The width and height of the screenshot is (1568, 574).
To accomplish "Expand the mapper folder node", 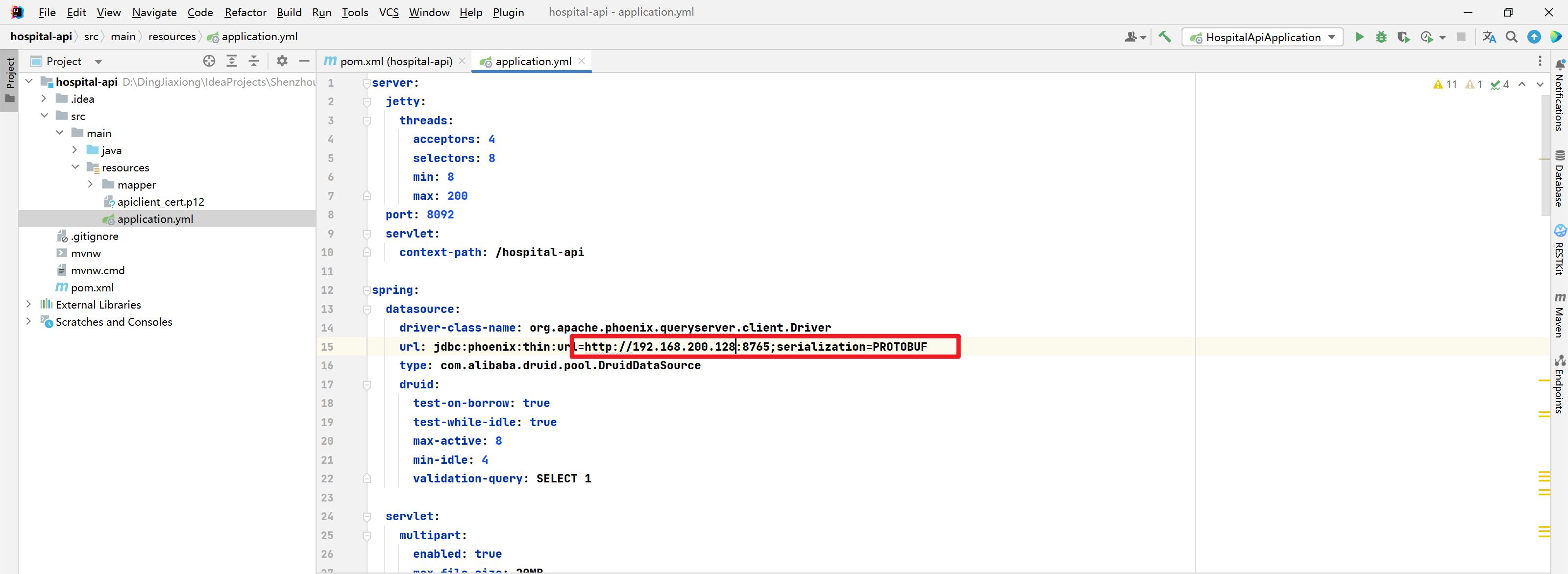I will [x=90, y=184].
